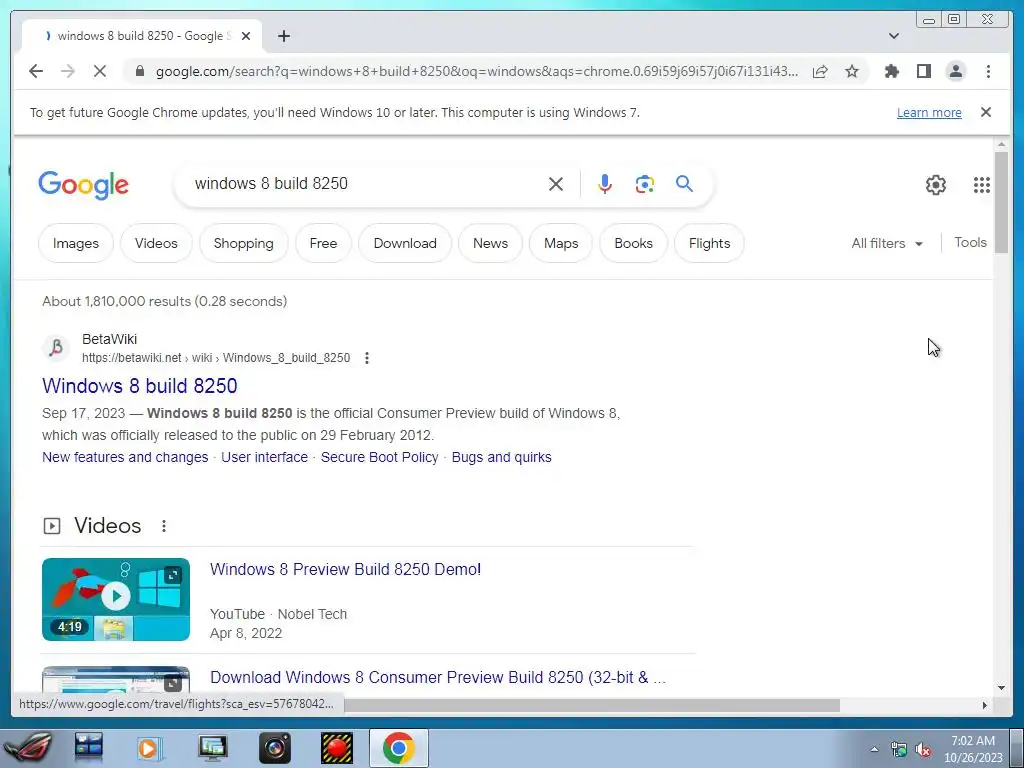This screenshot has height=768, width=1024.
Task: Open New features and changes sitelink
Action: (125, 457)
